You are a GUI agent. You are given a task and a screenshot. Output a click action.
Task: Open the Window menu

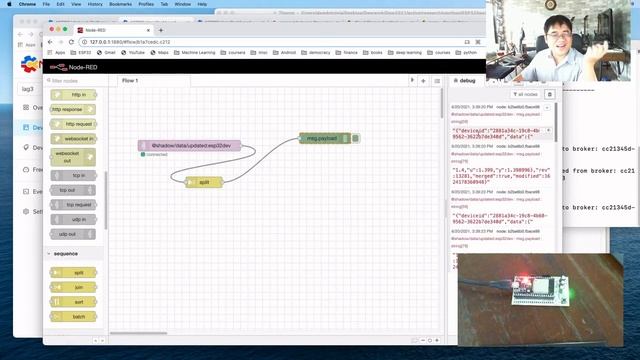(x=182, y=4)
